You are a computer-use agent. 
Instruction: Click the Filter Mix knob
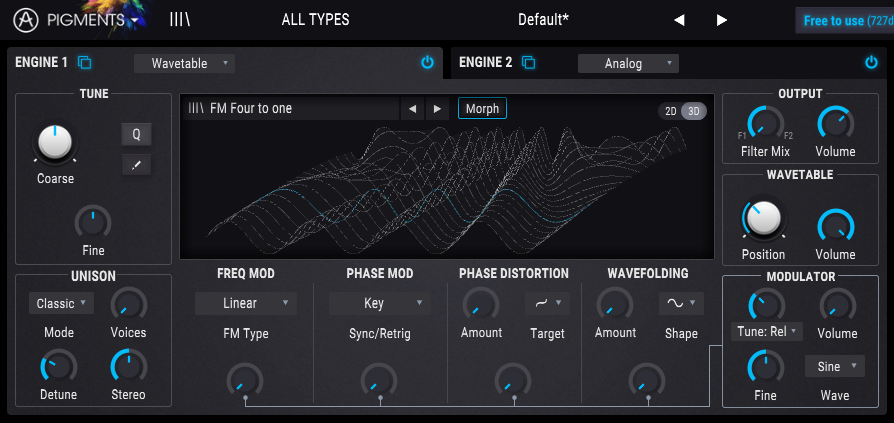(765, 124)
